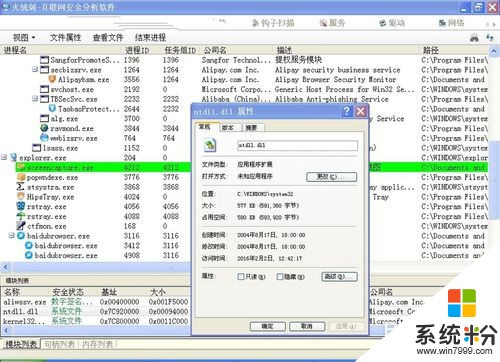The height and width of the screenshot is (362, 500).
Task: Click the process list scroll up arrow
Action: point(494,51)
